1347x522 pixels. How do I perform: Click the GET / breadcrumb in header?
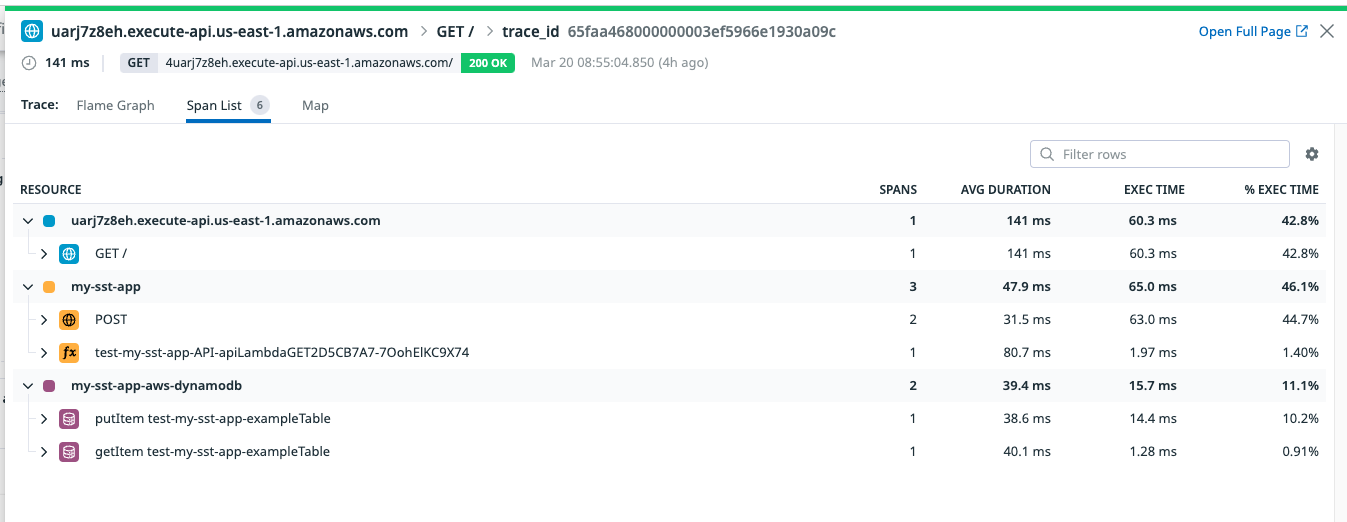[x=455, y=31]
